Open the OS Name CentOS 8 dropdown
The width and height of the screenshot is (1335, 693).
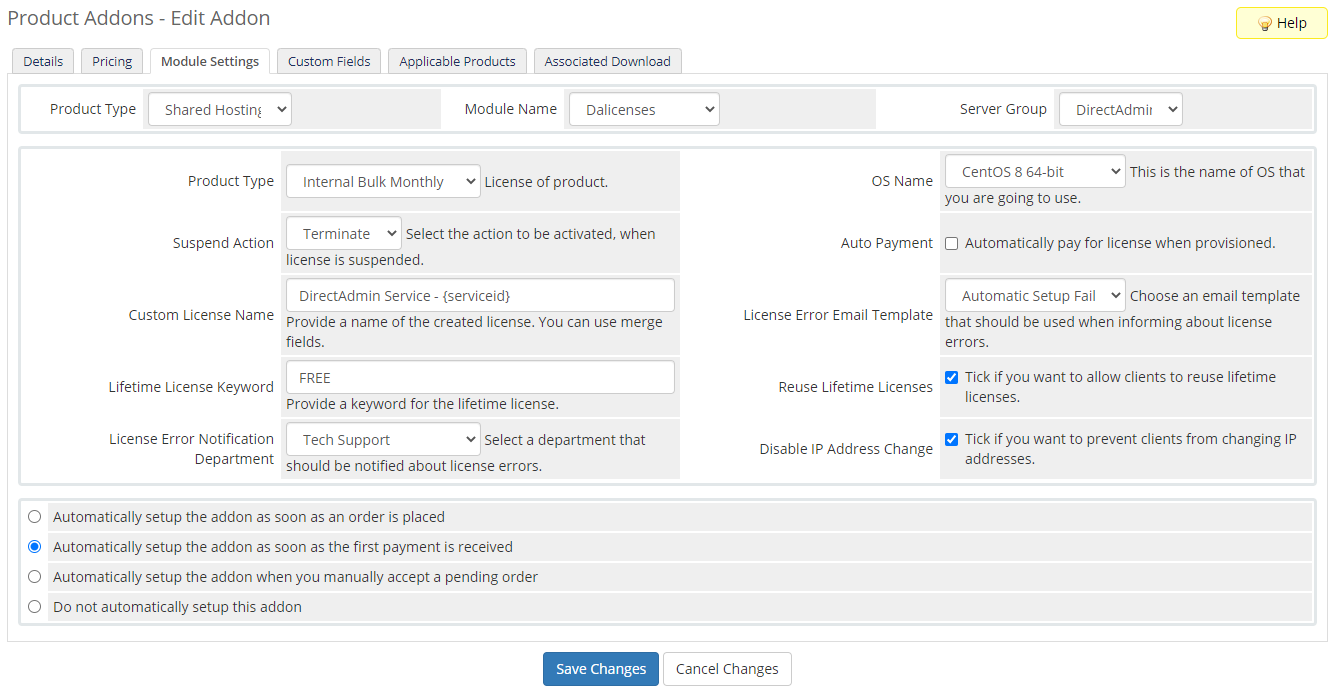click(x=1035, y=172)
